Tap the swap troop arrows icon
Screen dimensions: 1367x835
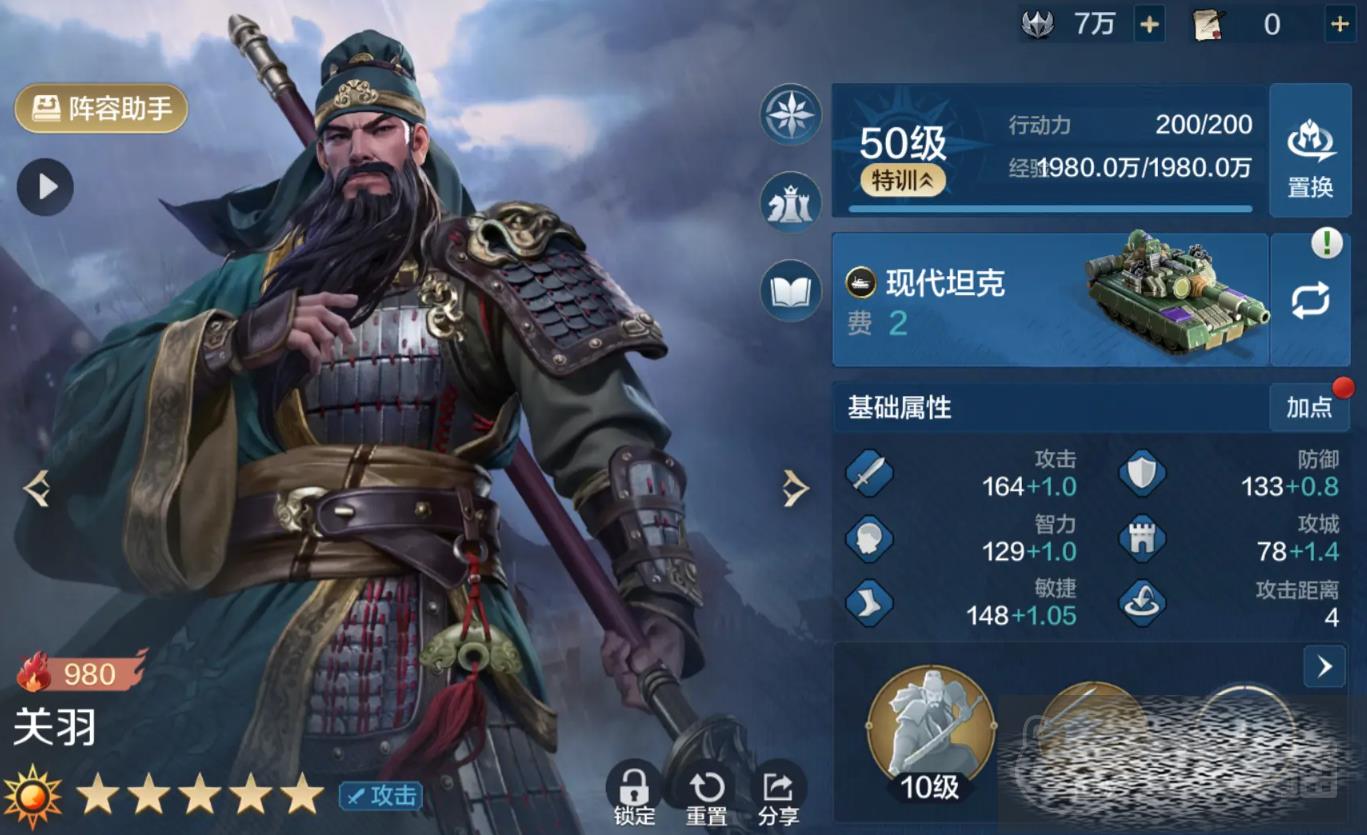(x=1310, y=300)
